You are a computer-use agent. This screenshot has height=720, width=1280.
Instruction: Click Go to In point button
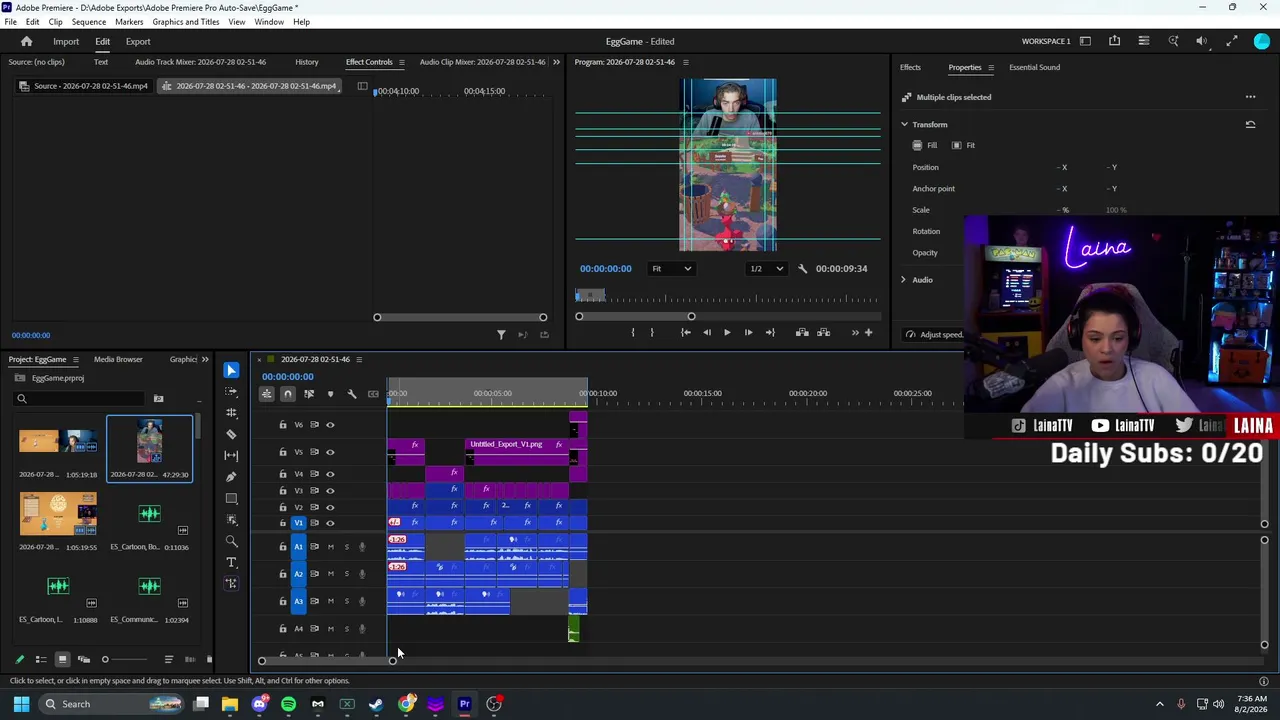[685, 332]
